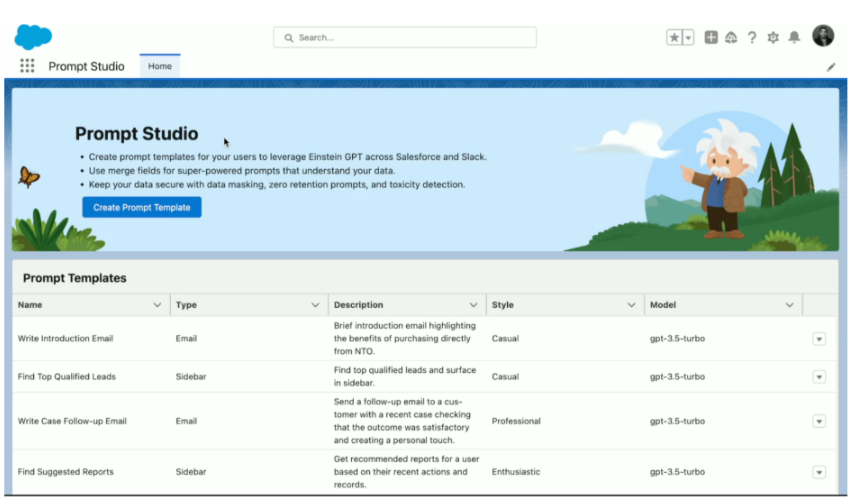
Task: Click the Favorites star icon
Action: point(674,38)
